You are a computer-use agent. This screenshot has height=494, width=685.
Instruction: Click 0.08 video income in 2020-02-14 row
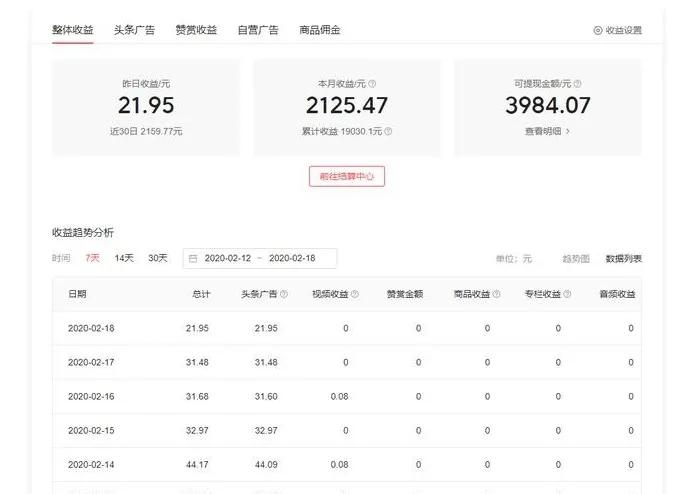(339, 464)
